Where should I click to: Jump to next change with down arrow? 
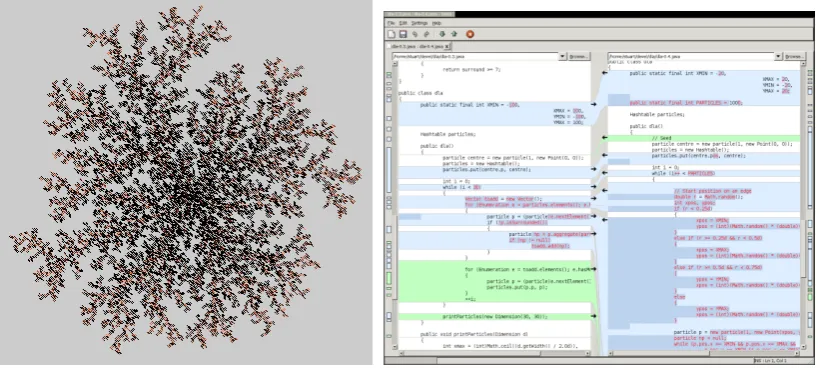[442, 34]
